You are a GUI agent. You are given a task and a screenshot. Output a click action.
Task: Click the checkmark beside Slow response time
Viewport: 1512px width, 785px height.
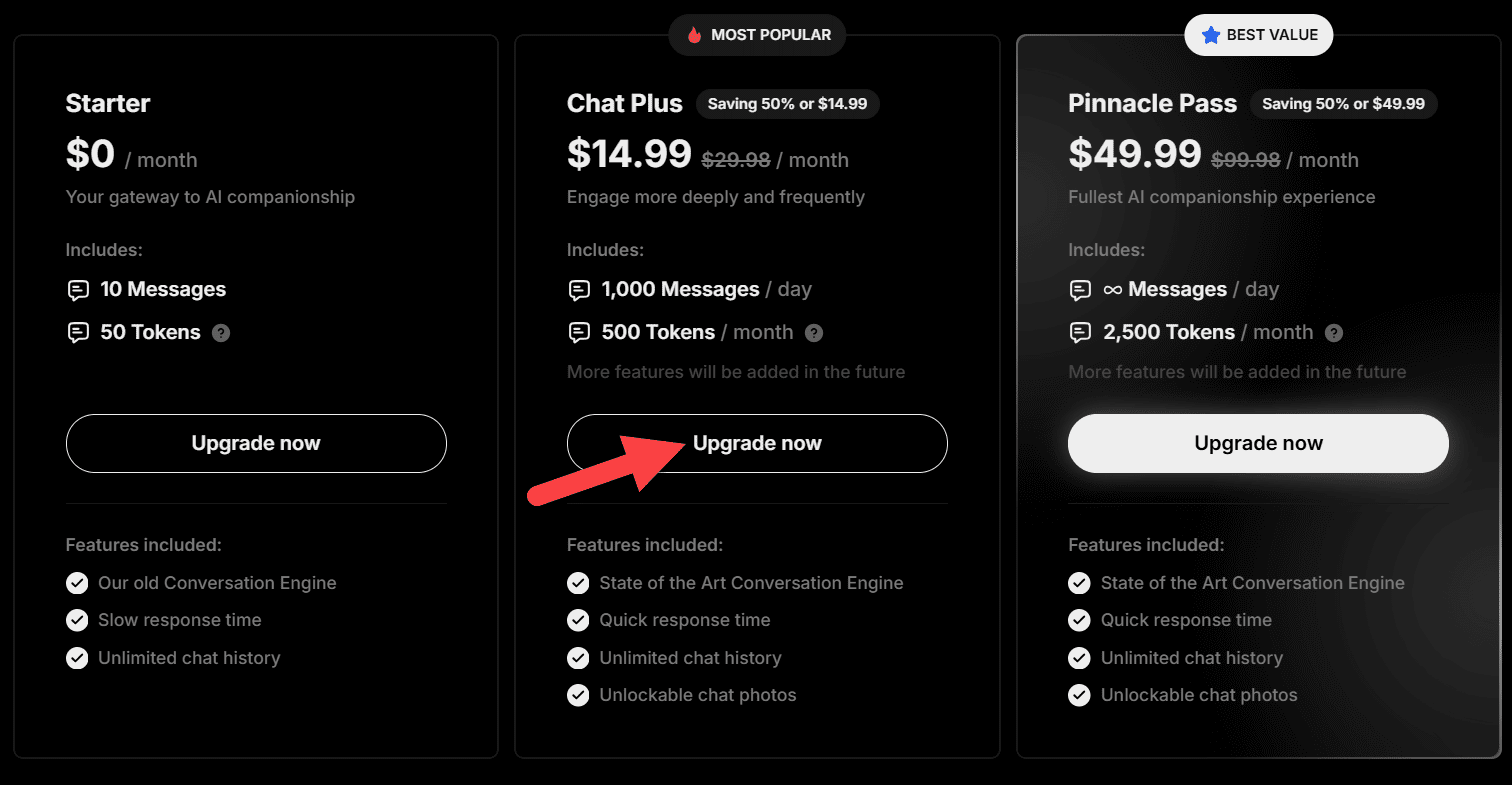(77, 620)
